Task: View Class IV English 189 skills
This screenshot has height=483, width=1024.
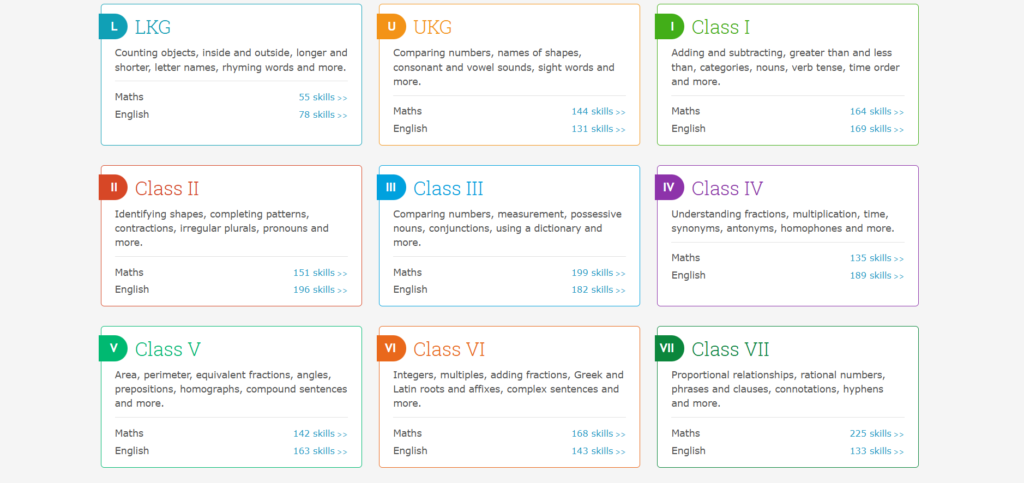Action: pyautogui.click(x=876, y=276)
